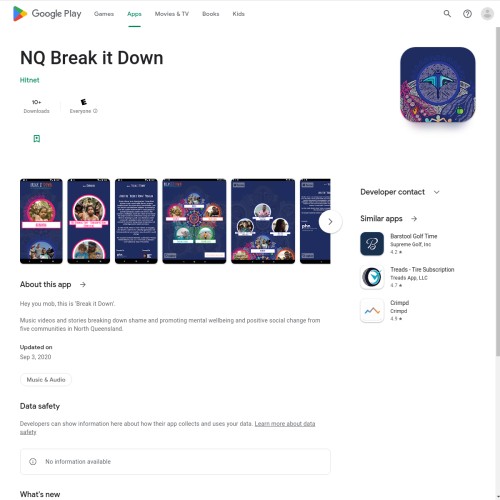
Task: Click the NQ Break it Down app icon
Action: [438, 85]
